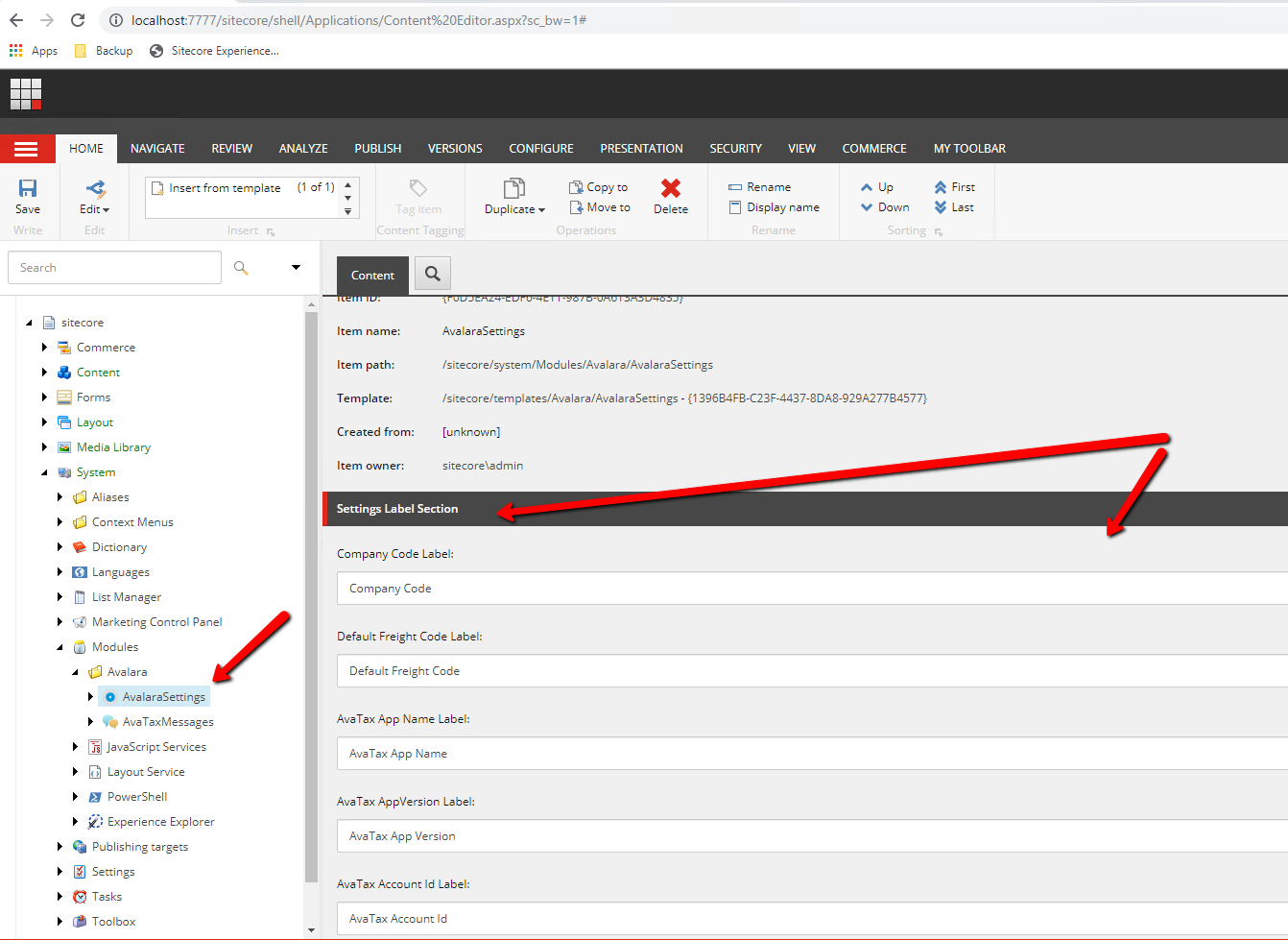Click the browser address bar URL
The height and width of the screenshot is (940, 1288).
[x=359, y=20]
